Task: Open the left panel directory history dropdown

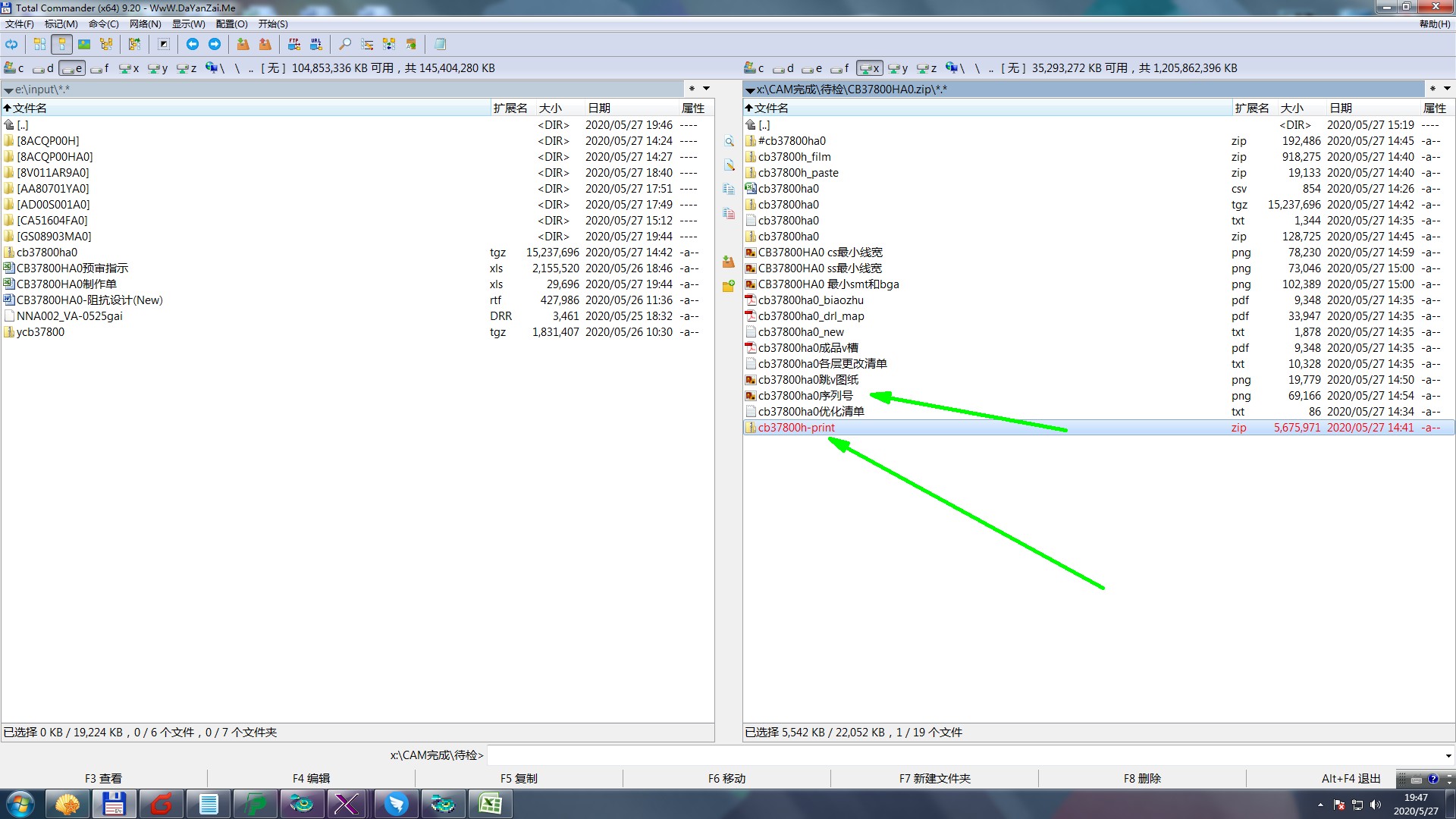Action: coord(706,89)
